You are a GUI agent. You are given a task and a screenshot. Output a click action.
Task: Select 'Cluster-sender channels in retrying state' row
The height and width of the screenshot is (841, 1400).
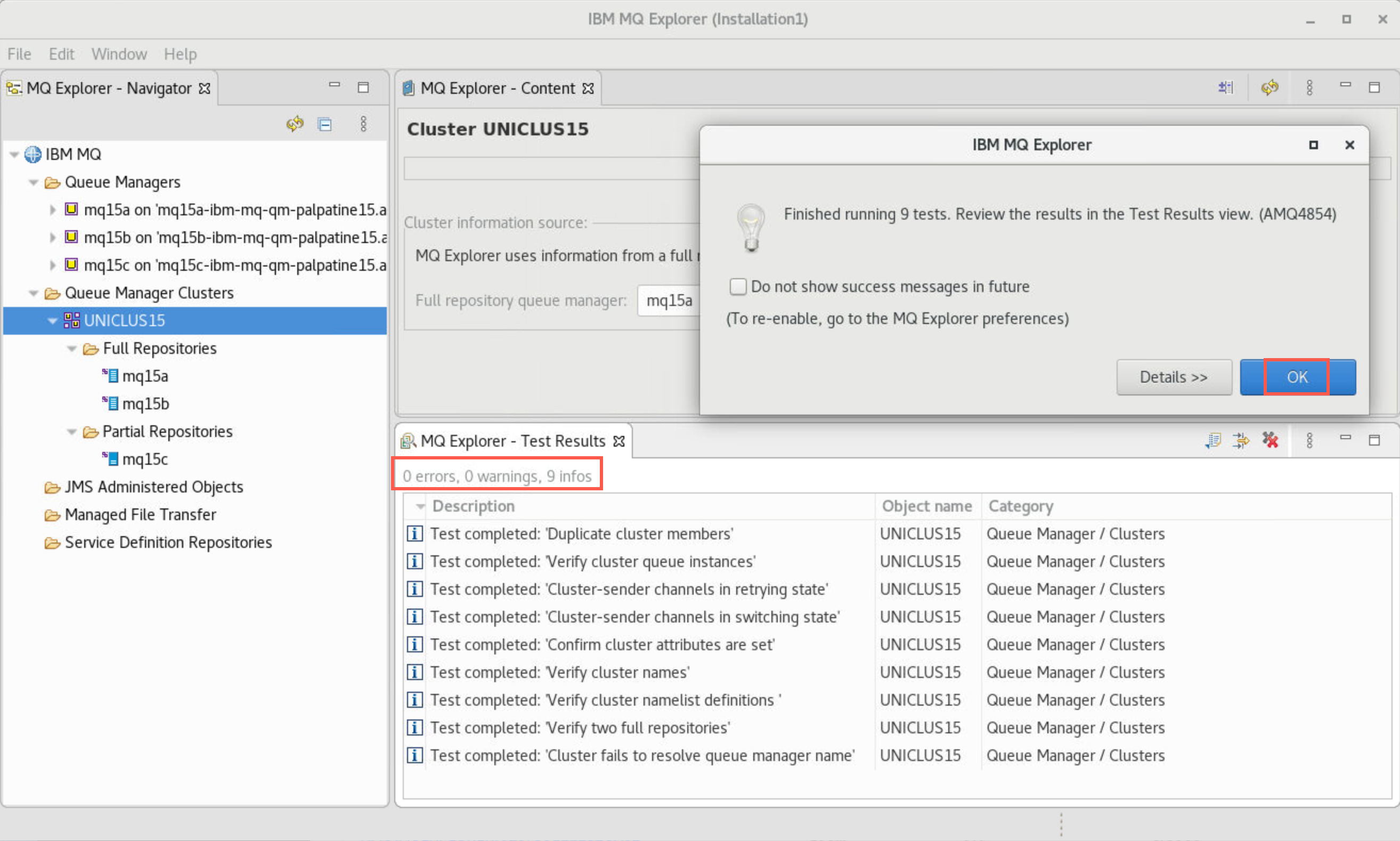898,589
